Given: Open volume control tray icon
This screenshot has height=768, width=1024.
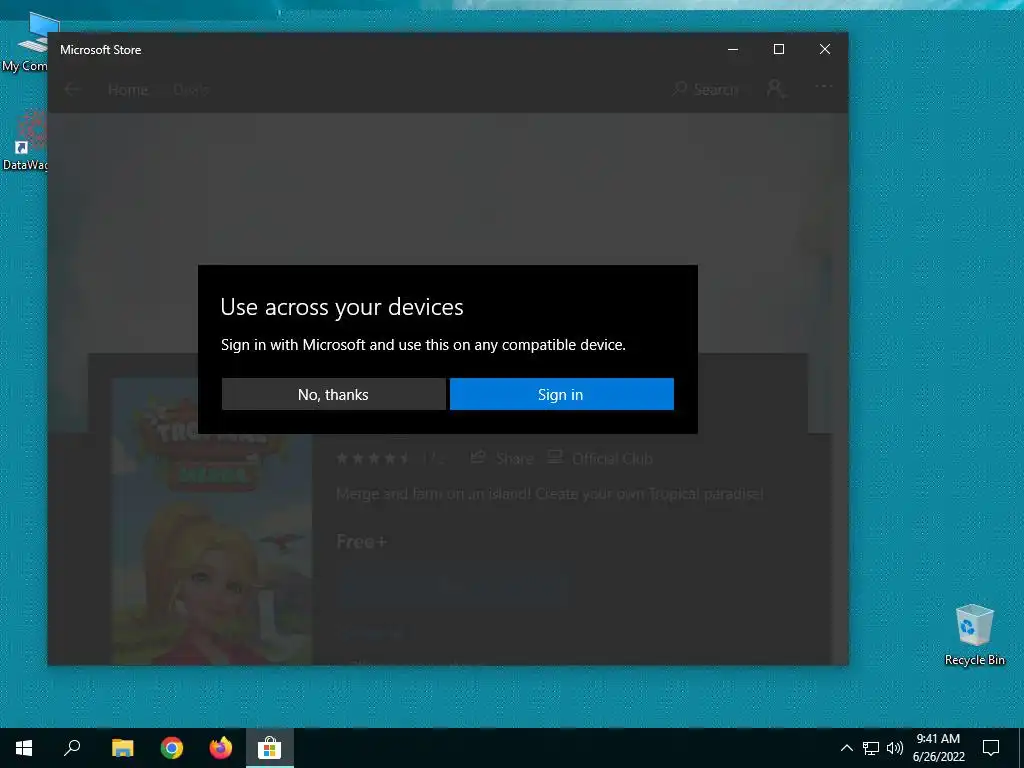Looking at the screenshot, I should coord(895,748).
